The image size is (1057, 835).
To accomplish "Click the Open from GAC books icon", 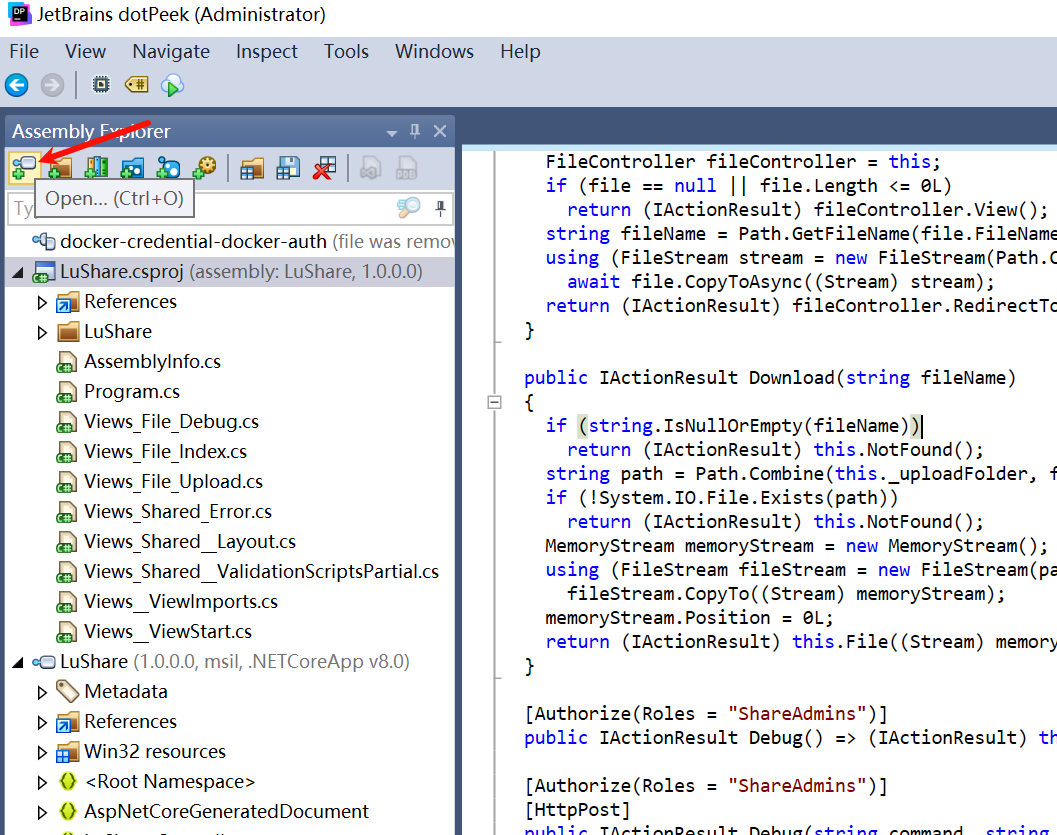I will coord(96,168).
